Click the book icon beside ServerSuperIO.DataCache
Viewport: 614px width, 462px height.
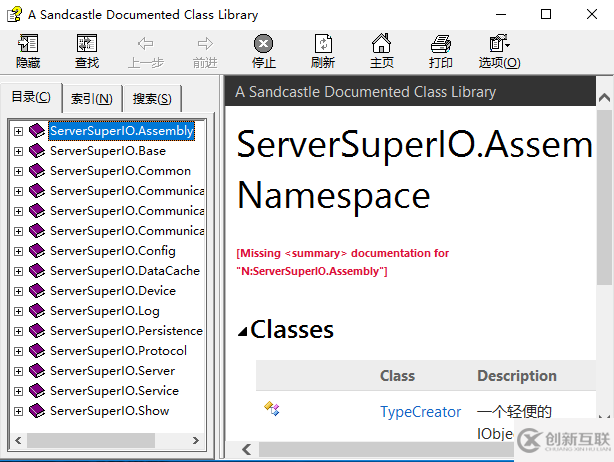click(x=37, y=271)
